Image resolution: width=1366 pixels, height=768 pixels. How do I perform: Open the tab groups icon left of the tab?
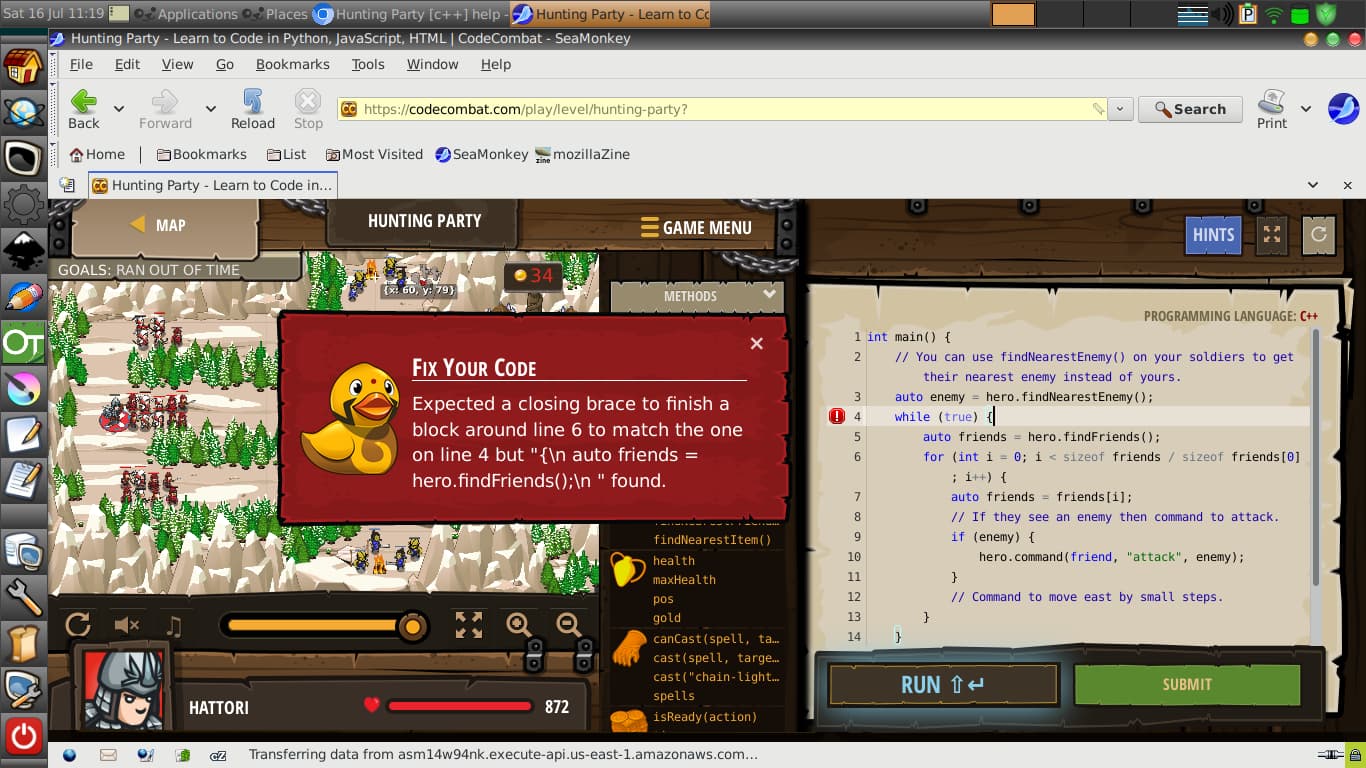[x=67, y=185]
